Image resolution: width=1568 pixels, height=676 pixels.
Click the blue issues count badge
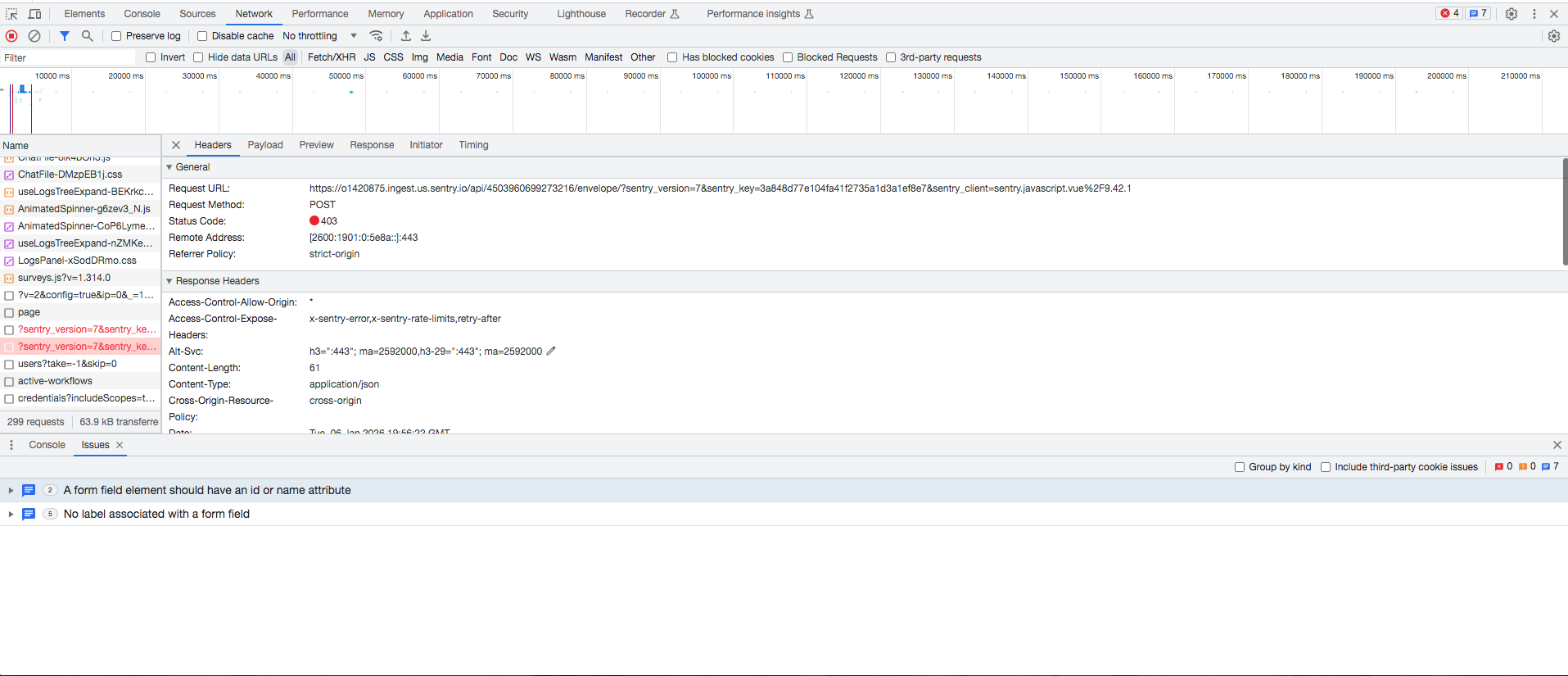pos(1478,13)
